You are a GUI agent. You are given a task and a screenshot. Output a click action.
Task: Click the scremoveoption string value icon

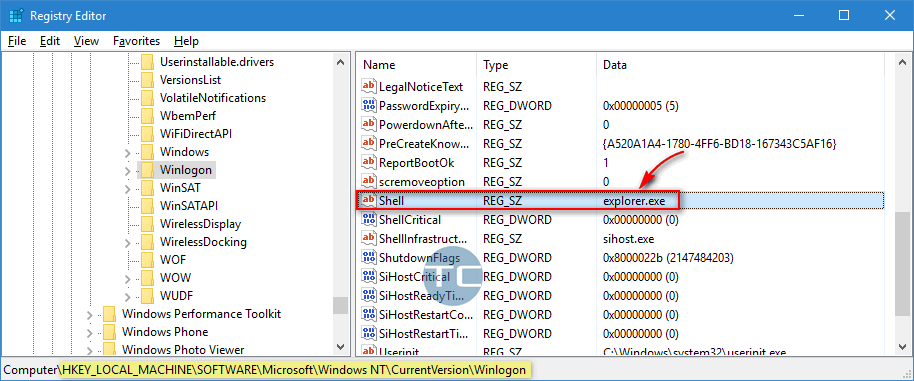coord(368,181)
